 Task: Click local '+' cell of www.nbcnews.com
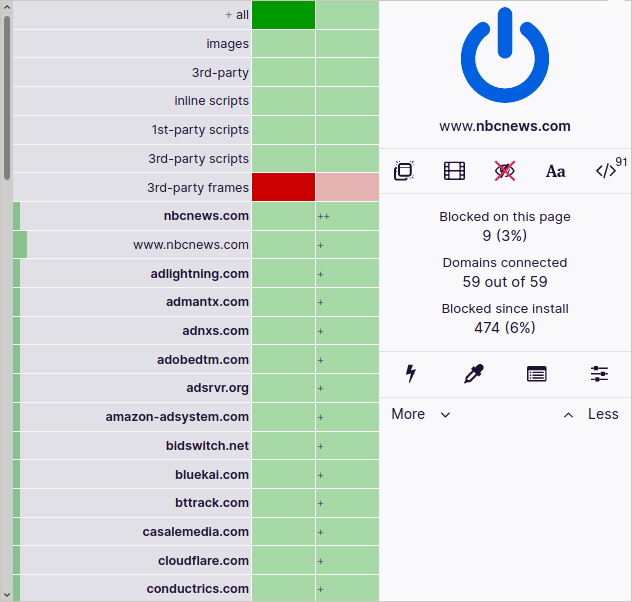pos(347,245)
